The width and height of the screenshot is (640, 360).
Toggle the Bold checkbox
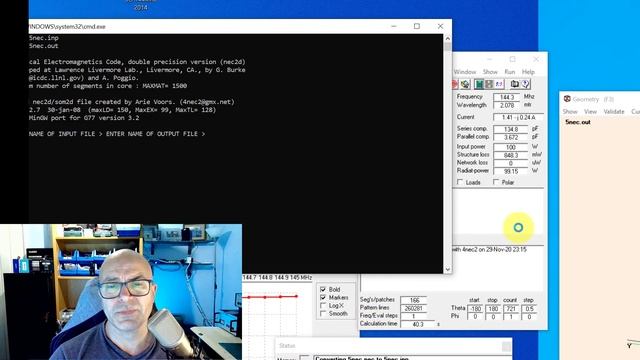(323, 289)
